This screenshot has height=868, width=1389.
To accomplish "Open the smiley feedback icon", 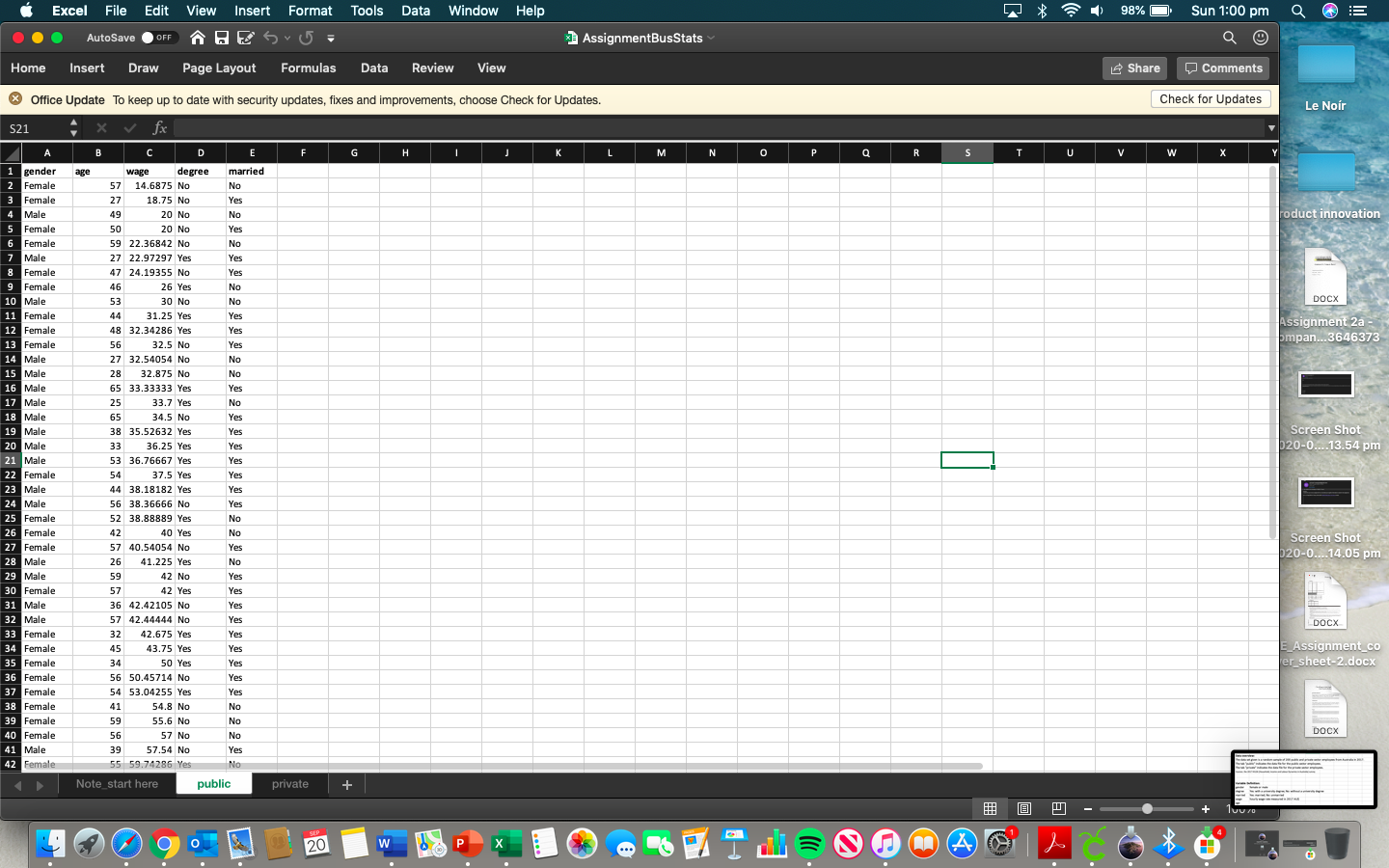I will coord(1260,38).
